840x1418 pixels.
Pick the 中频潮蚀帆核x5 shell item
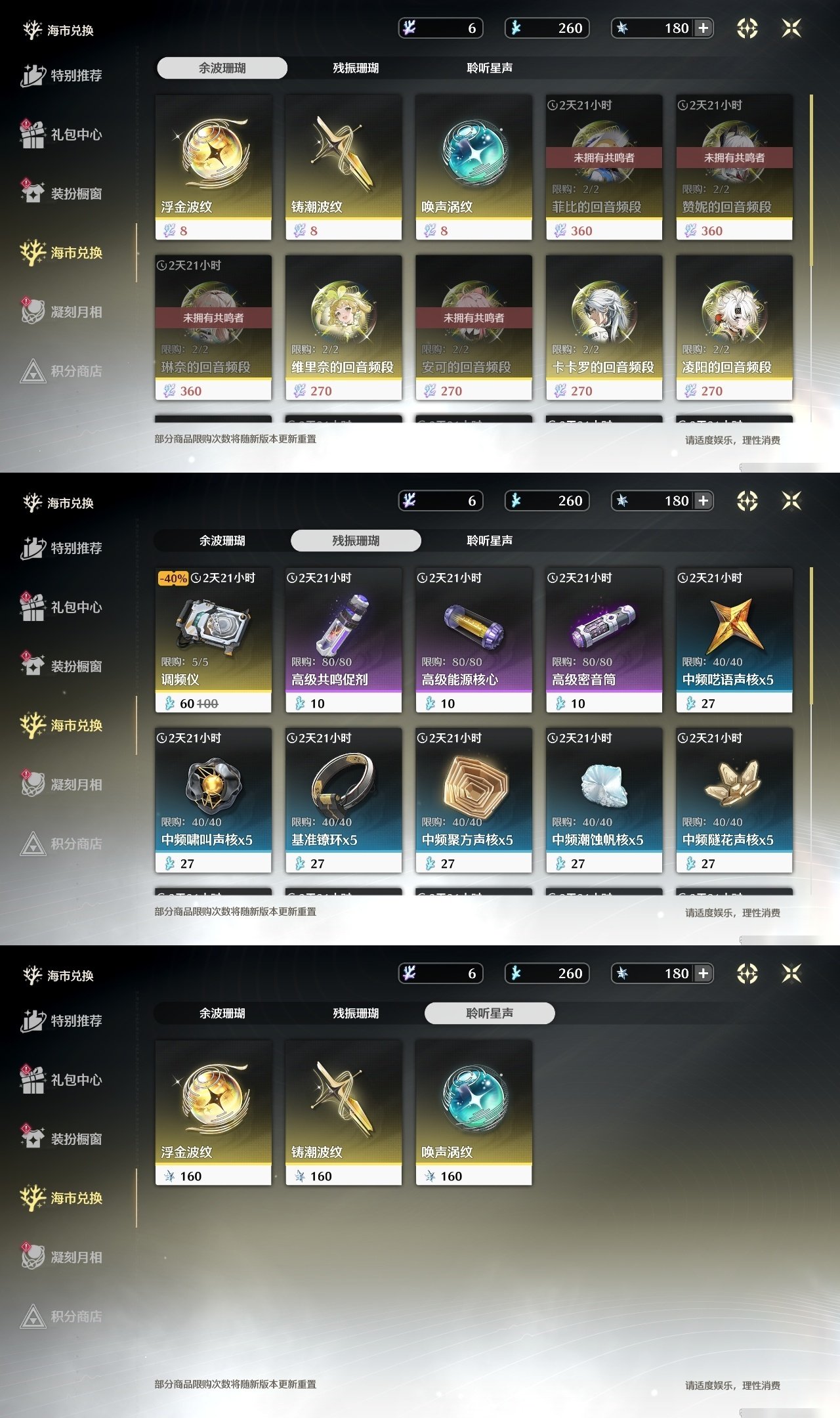point(604,800)
